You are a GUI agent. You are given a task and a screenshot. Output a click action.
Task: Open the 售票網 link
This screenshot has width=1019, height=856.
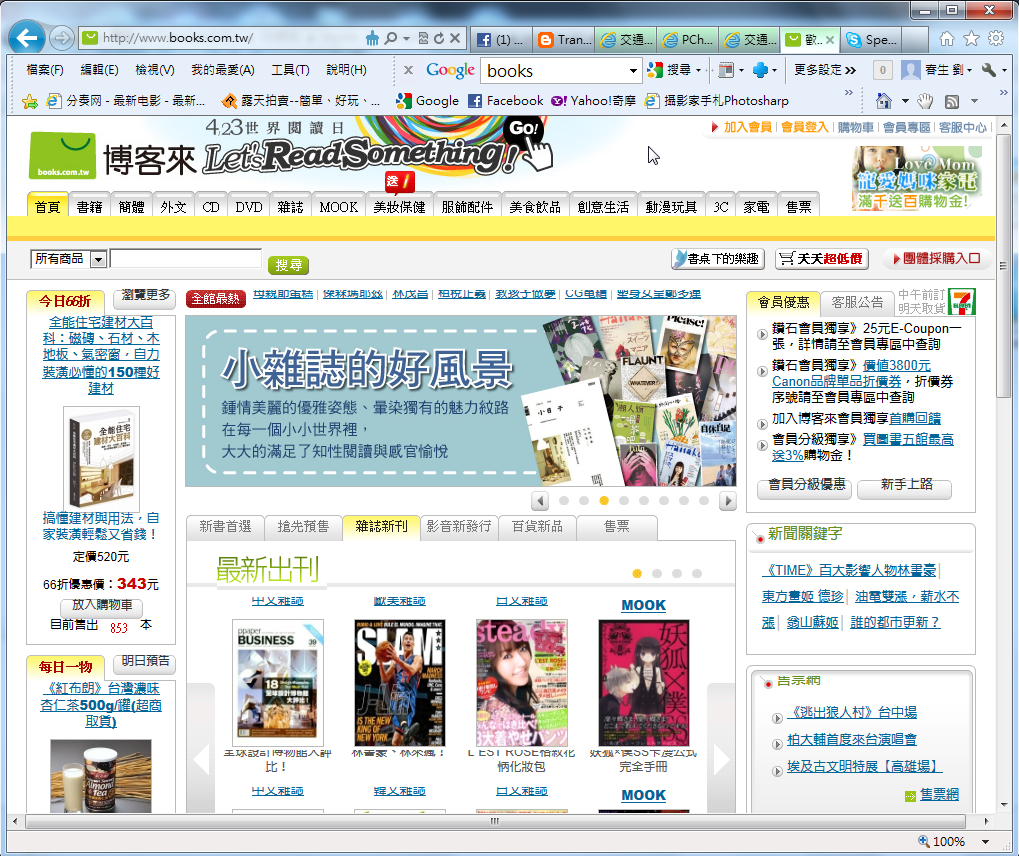[x=939, y=795]
